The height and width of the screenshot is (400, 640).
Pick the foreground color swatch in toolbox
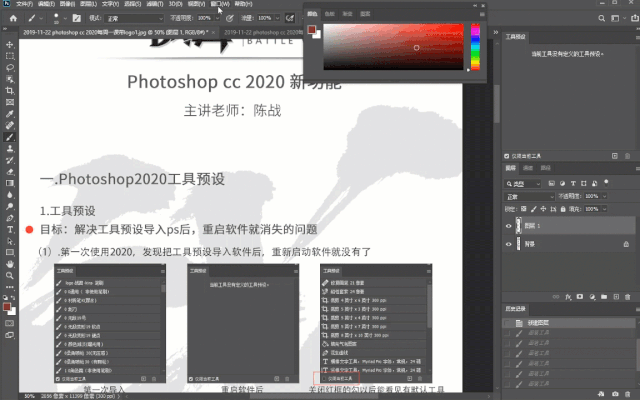(7, 307)
